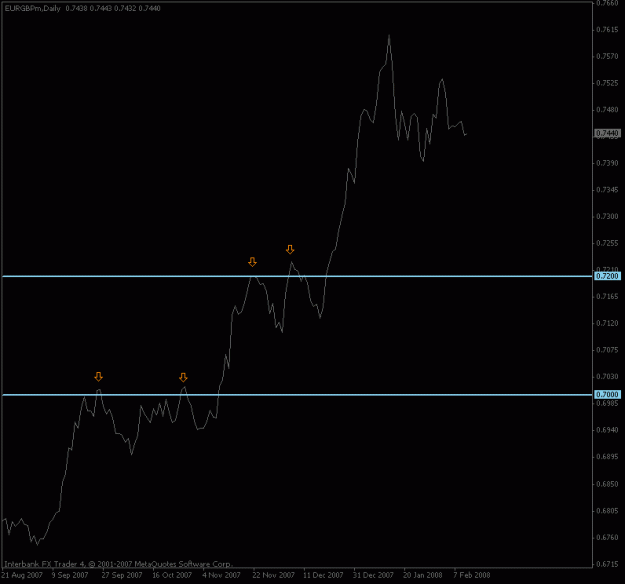
Task: Click the 0.7165 price scale label
Action: 607,297
